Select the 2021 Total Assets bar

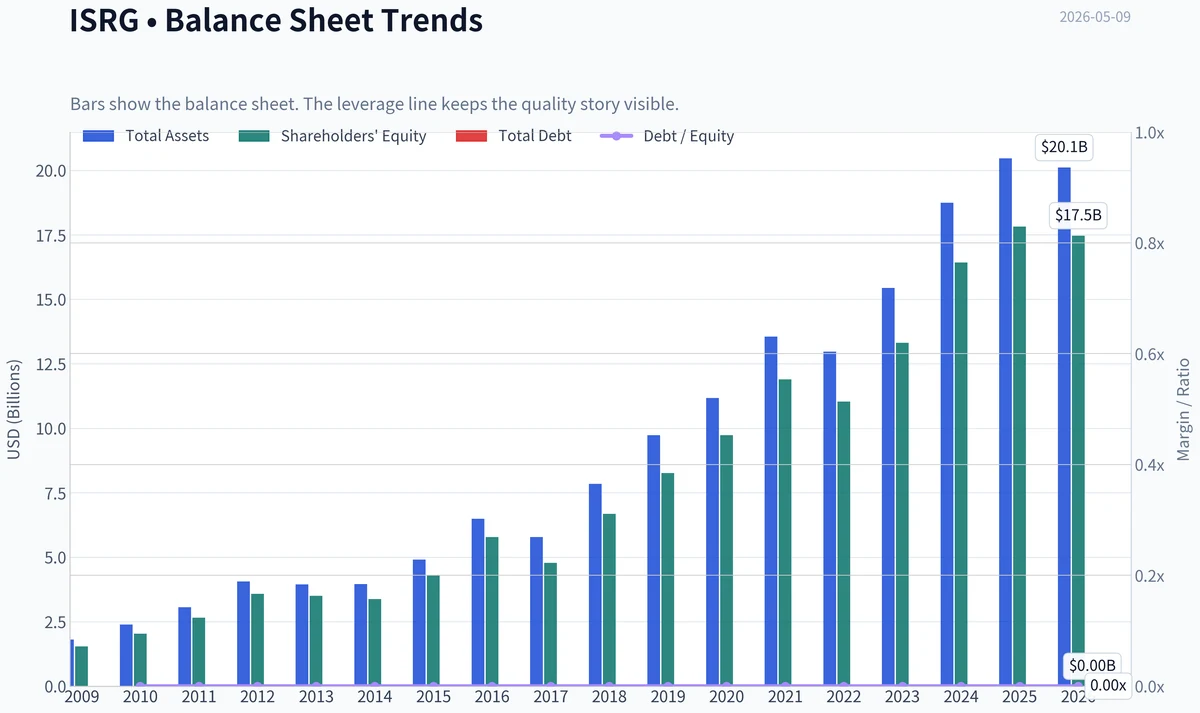click(771, 511)
